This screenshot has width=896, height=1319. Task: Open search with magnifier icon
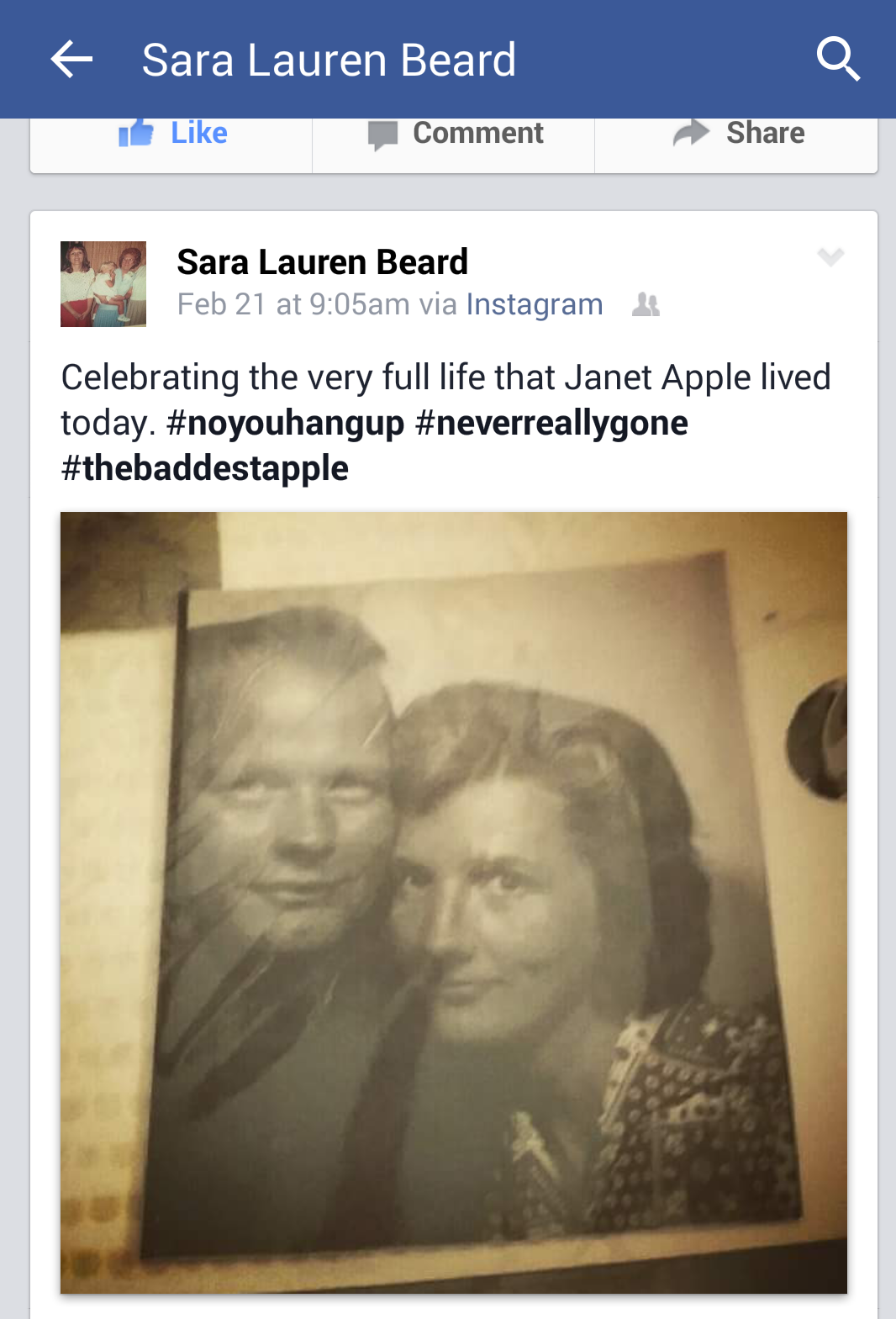[x=838, y=59]
